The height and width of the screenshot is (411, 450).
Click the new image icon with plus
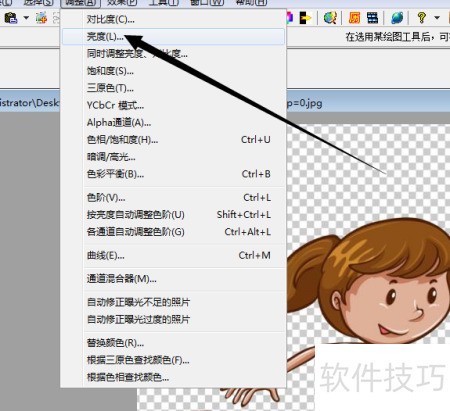41,18
